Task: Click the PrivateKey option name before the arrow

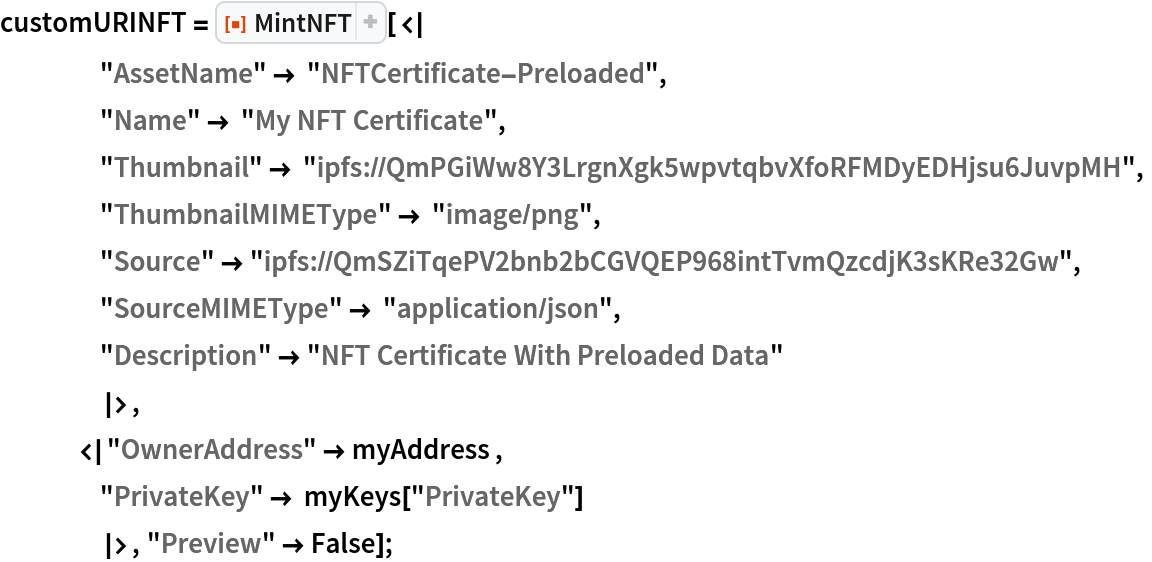Action: click(x=181, y=497)
